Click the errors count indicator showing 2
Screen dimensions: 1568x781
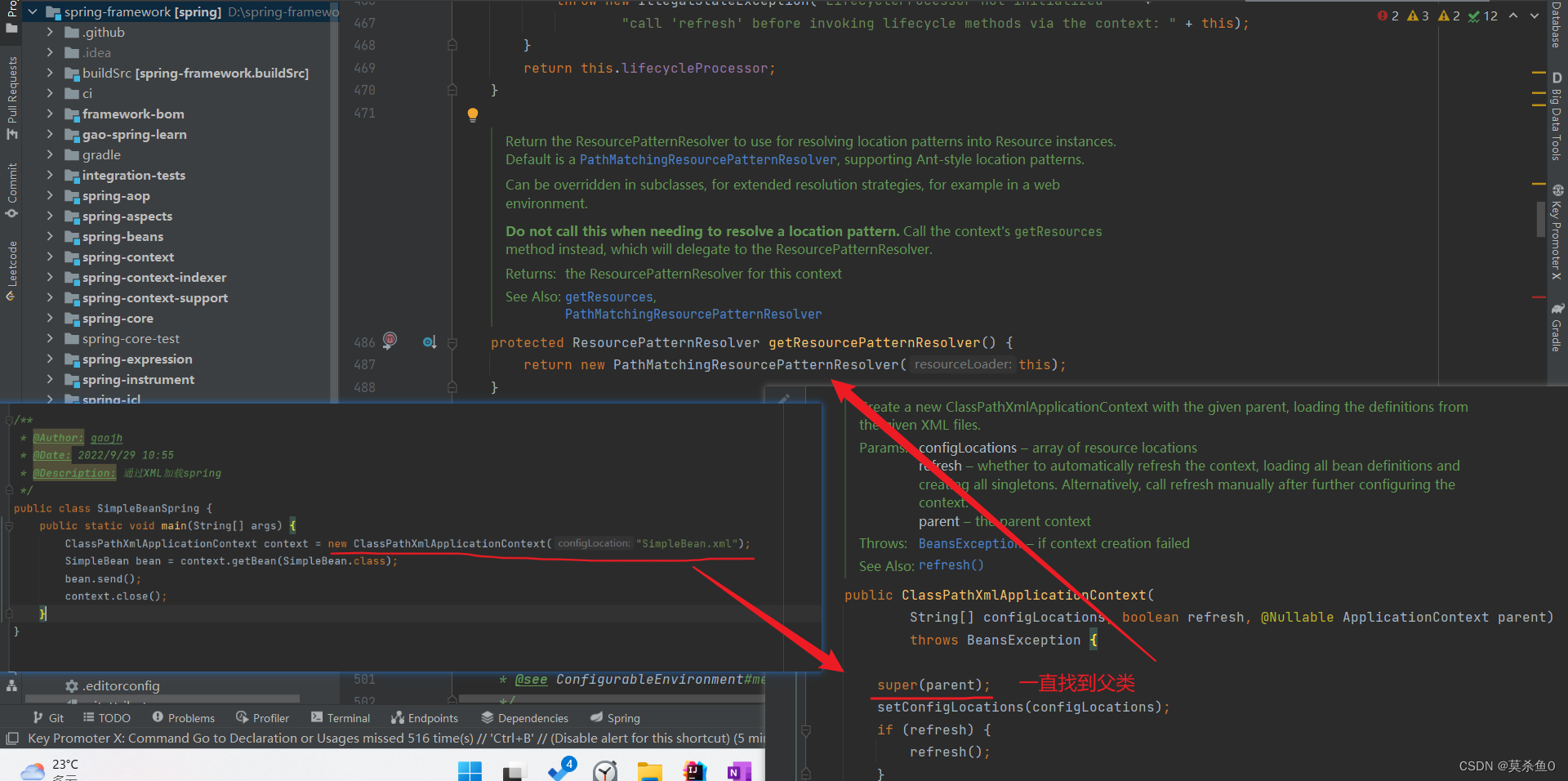click(1388, 16)
